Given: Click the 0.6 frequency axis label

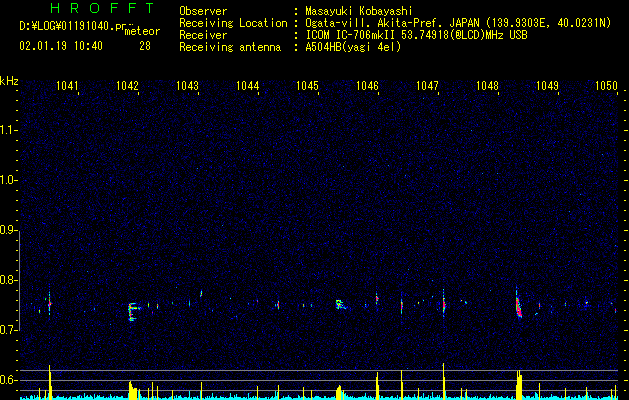Looking at the screenshot, I should 9,380.
